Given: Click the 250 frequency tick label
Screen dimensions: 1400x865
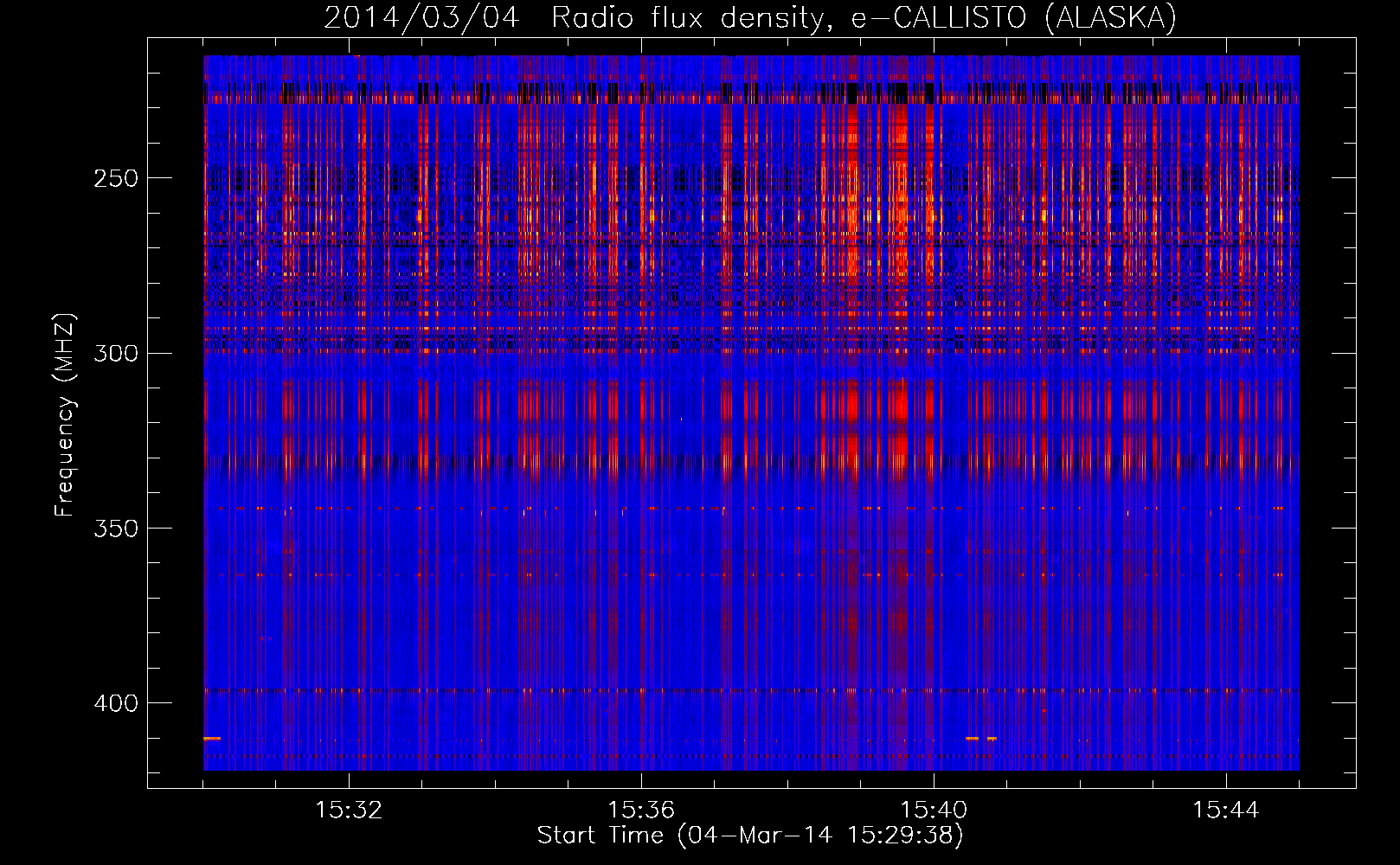Looking at the screenshot, I should tap(116, 178).
